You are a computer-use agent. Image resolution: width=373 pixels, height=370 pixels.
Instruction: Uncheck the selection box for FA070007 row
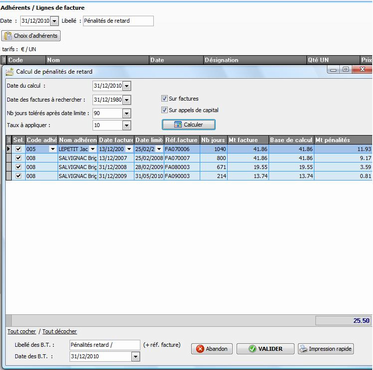coord(18,158)
